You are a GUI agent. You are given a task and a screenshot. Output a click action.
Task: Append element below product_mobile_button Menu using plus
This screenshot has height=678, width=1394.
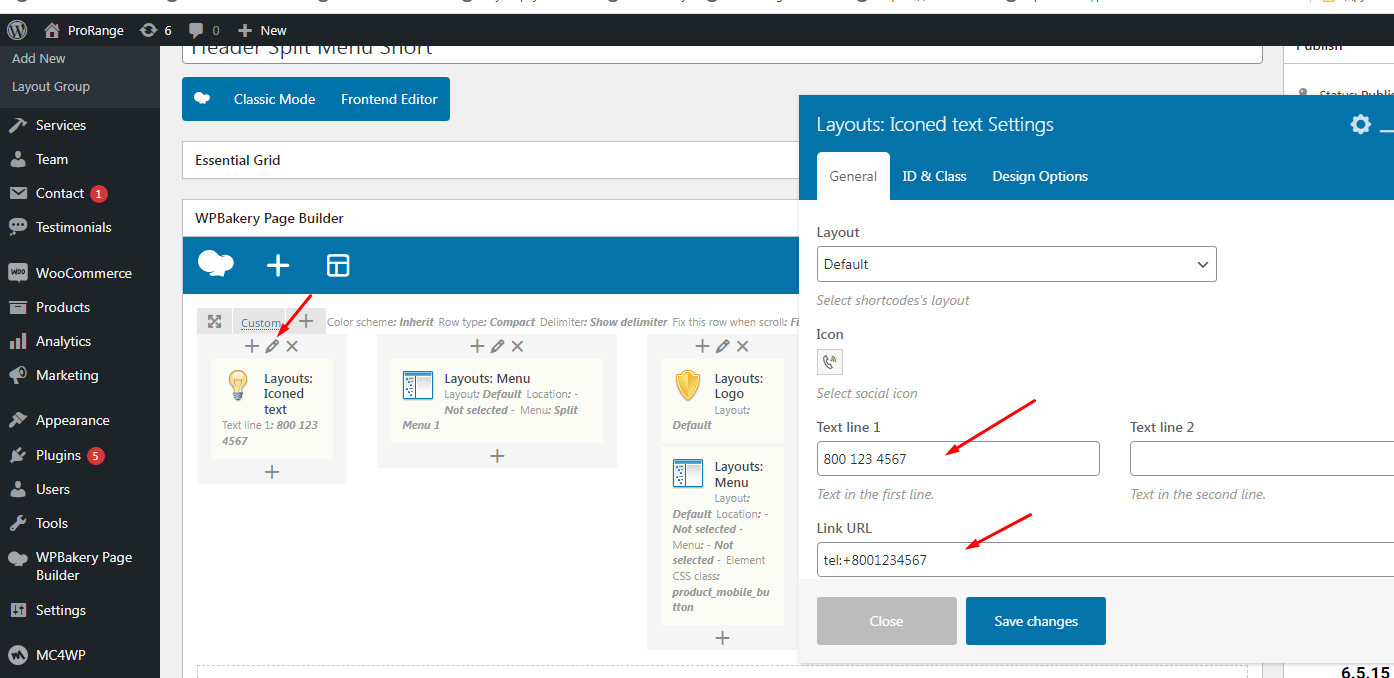pyautogui.click(x=723, y=638)
